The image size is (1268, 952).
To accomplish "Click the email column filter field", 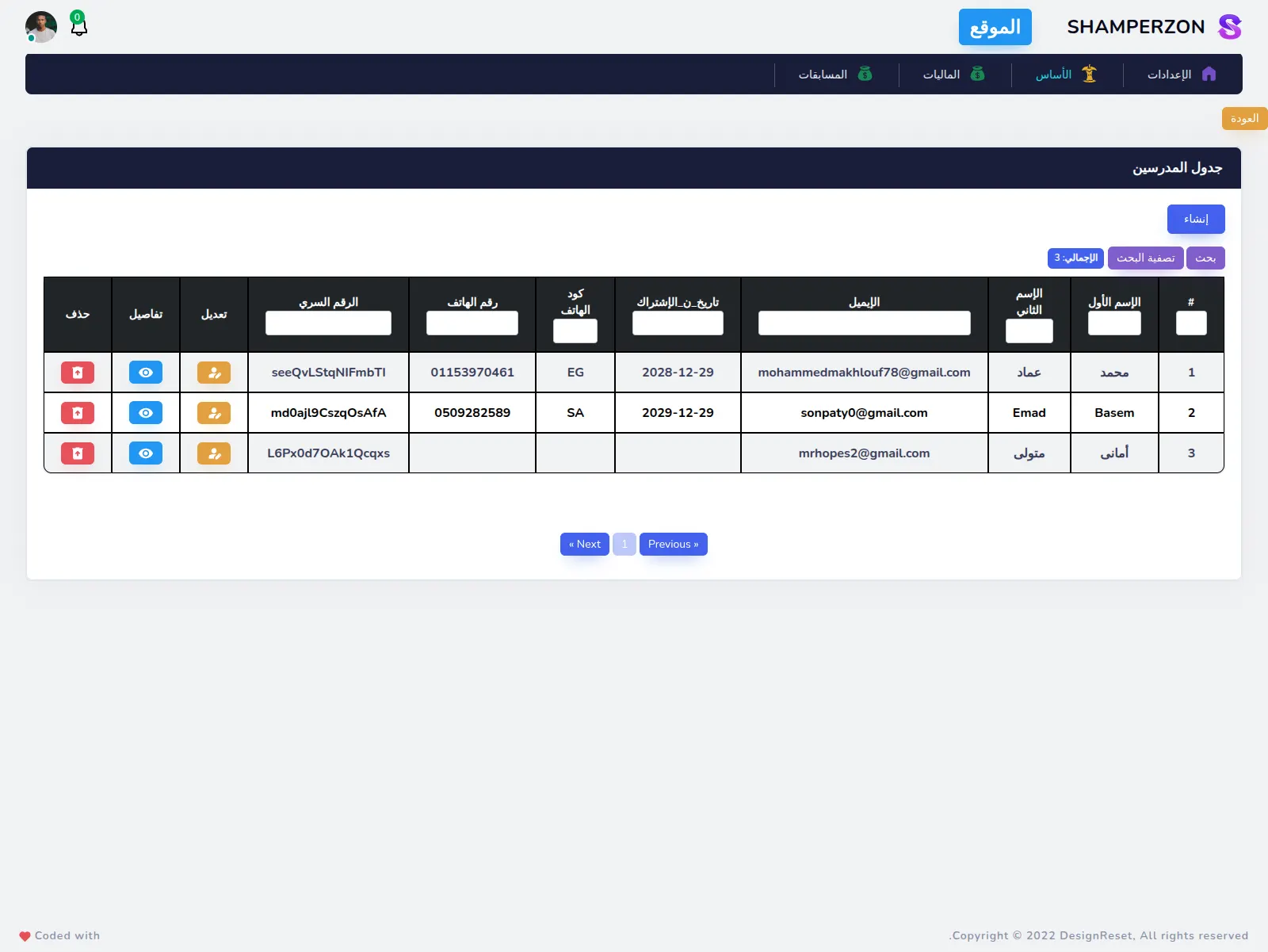I will pyautogui.click(x=864, y=323).
